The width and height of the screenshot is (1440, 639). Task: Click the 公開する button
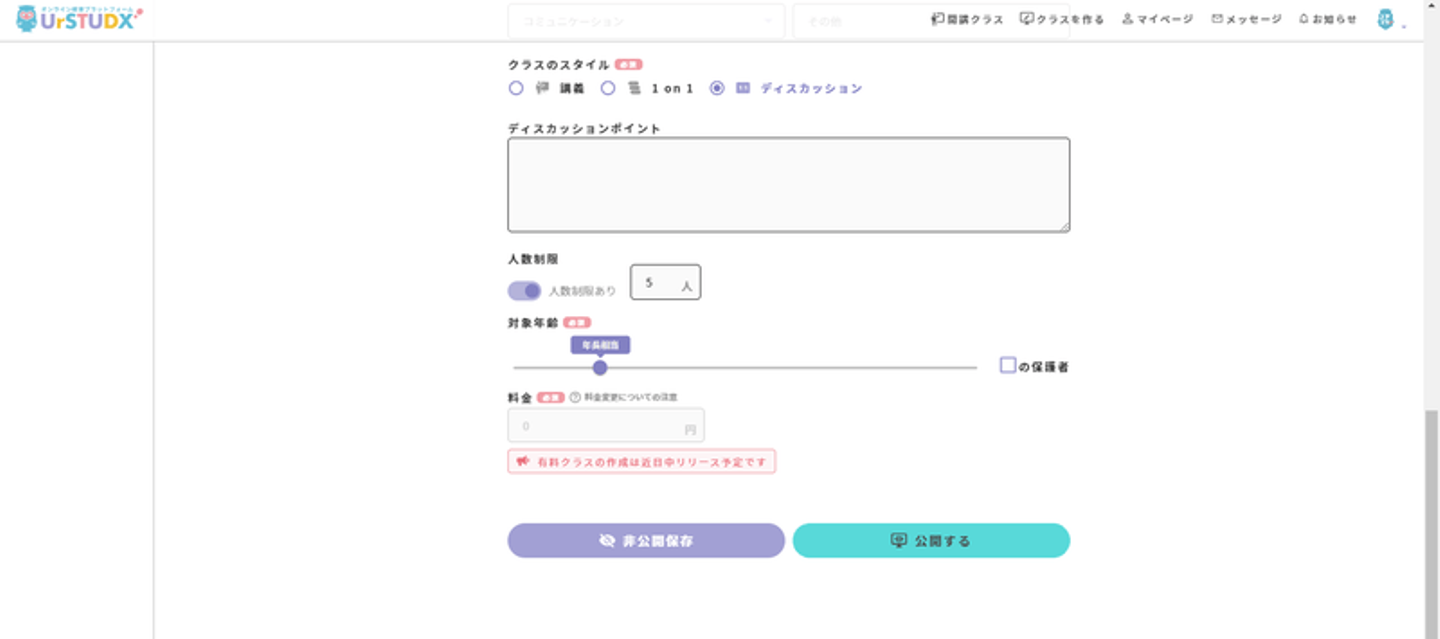931,540
